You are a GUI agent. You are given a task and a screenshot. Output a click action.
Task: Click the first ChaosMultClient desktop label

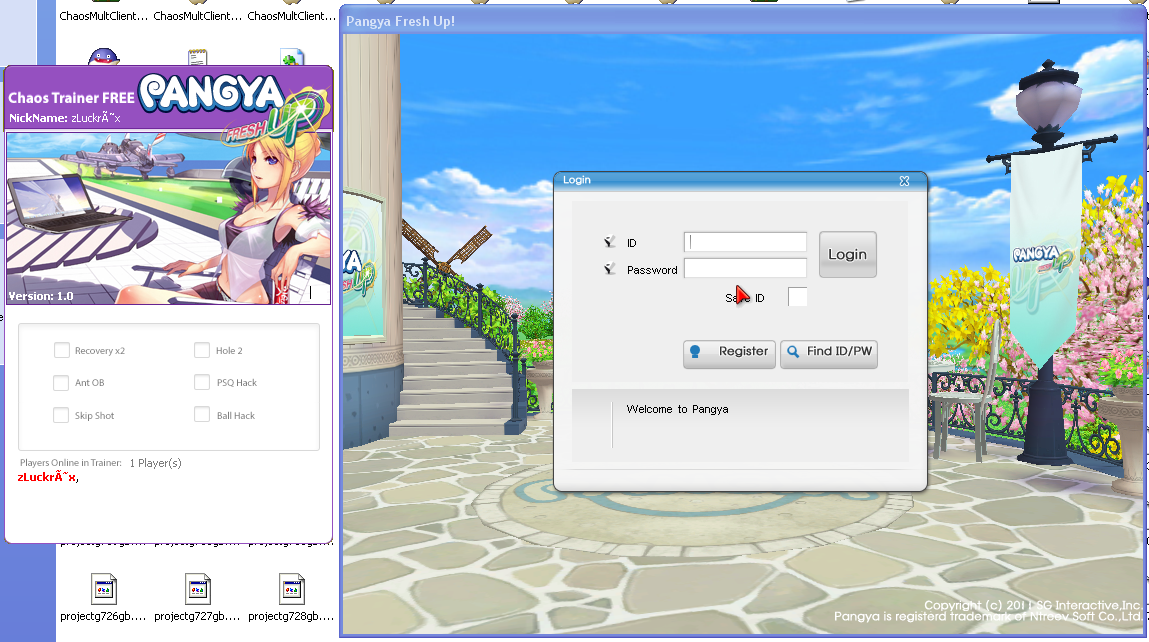coord(103,16)
